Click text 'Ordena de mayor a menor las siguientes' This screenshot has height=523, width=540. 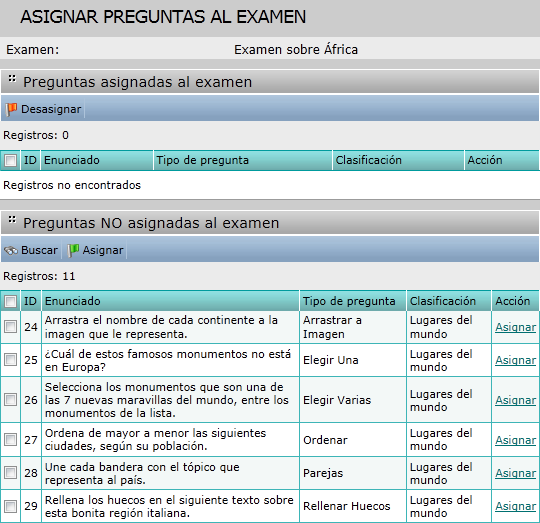(x=155, y=433)
